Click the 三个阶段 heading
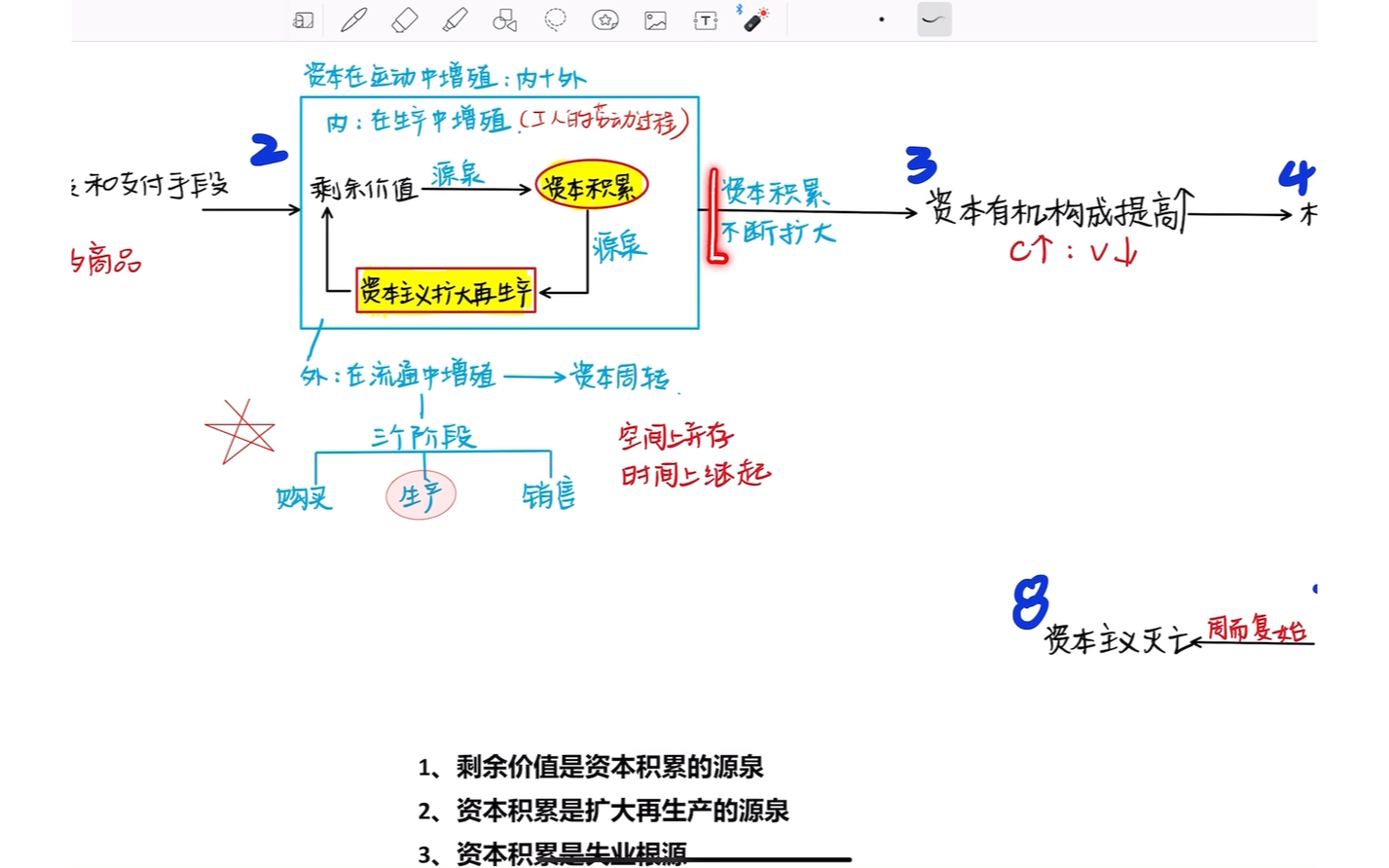The image size is (1389, 868). point(423,437)
